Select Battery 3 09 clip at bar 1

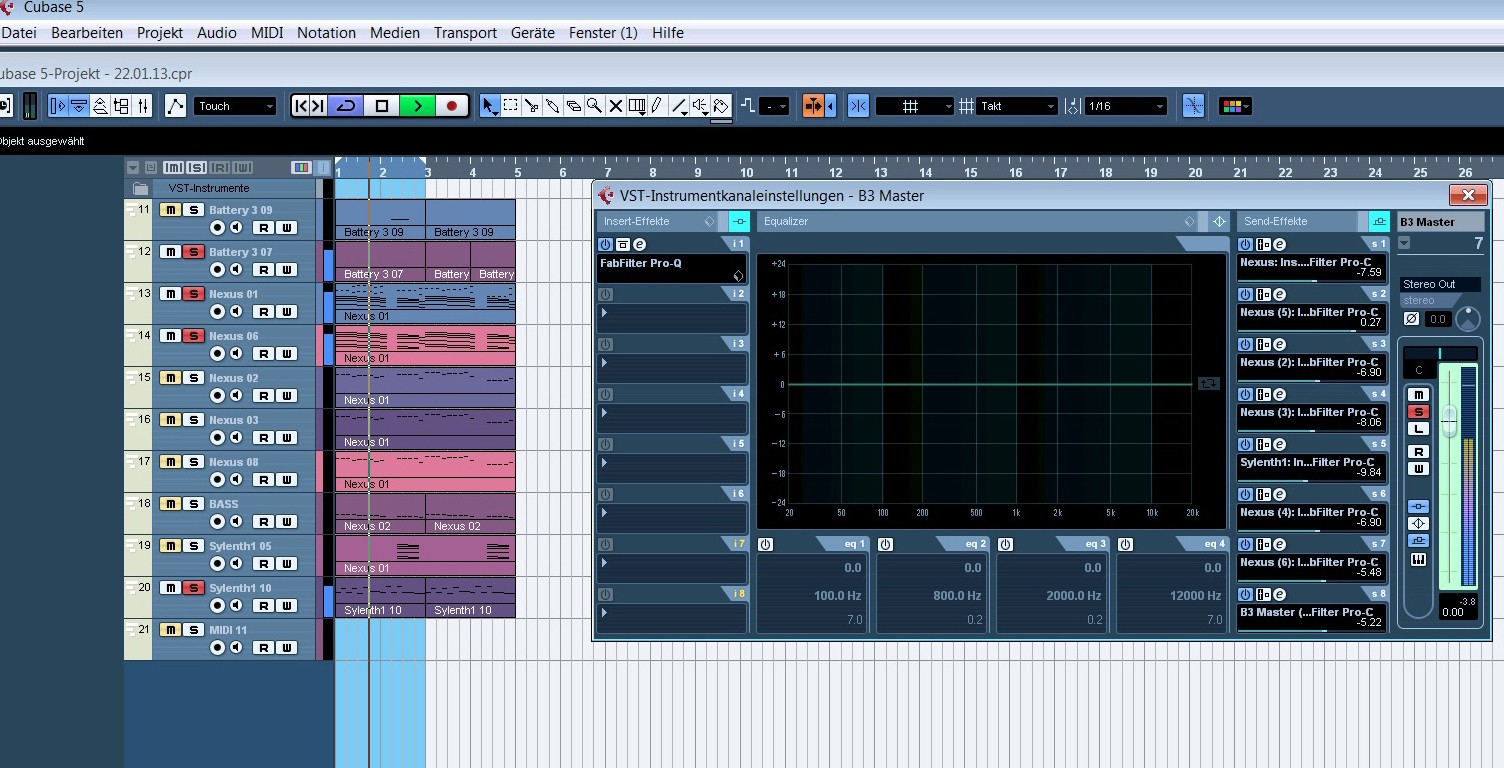click(380, 220)
